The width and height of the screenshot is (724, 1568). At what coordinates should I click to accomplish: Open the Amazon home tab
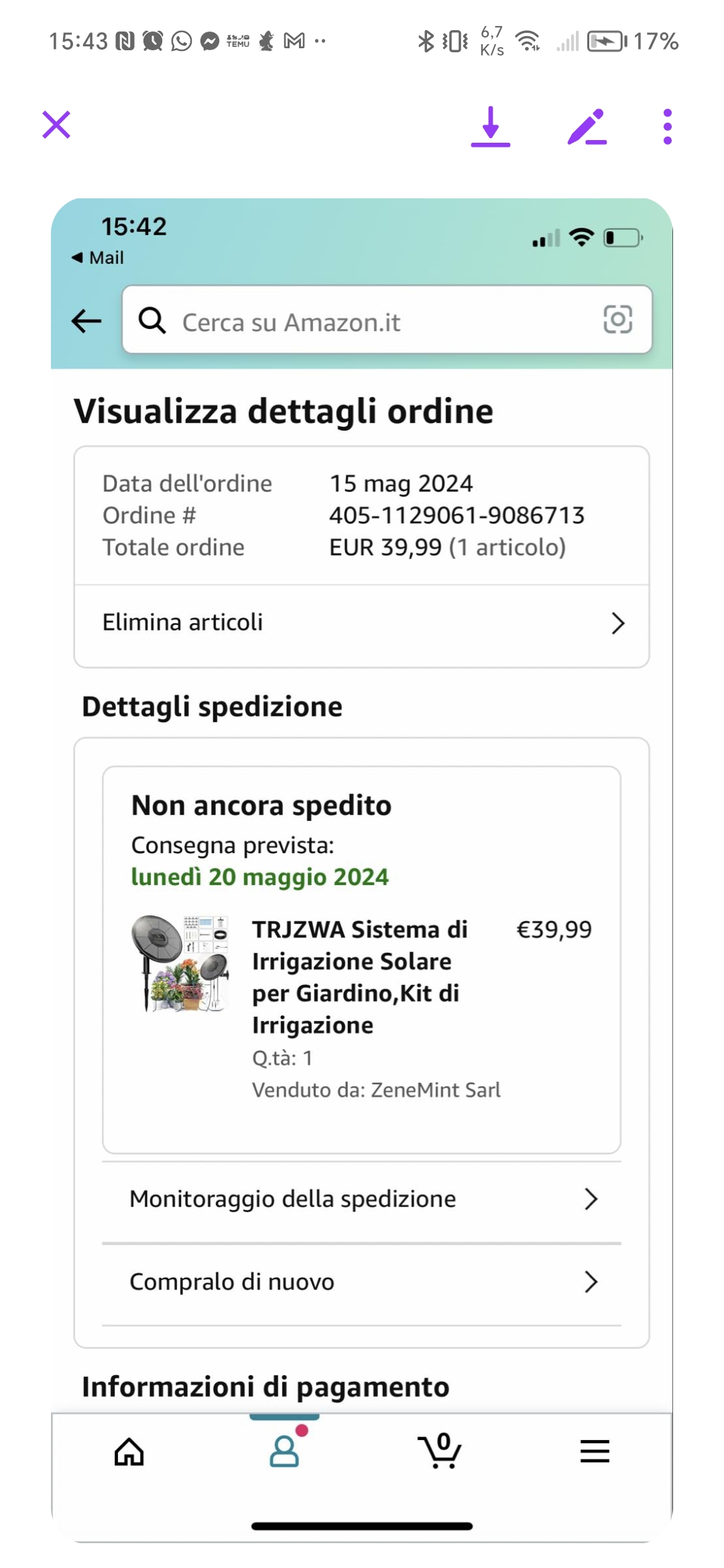tap(129, 1452)
